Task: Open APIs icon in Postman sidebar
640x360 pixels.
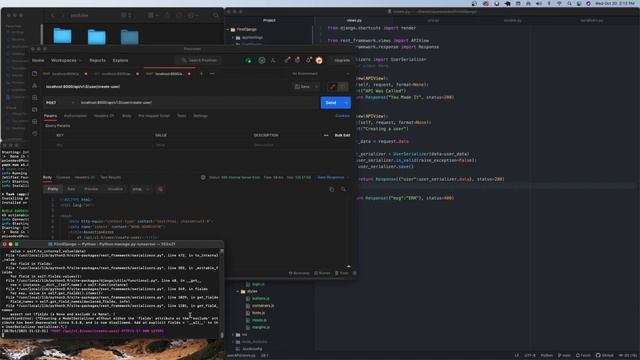Action: pyautogui.click(x=35, y=86)
